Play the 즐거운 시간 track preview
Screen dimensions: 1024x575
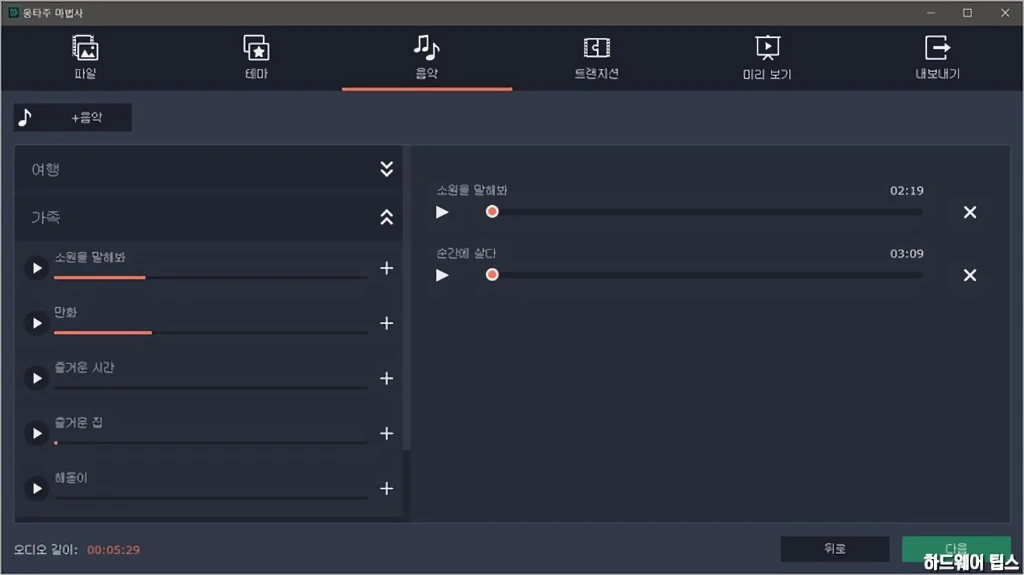pyautogui.click(x=37, y=378)
